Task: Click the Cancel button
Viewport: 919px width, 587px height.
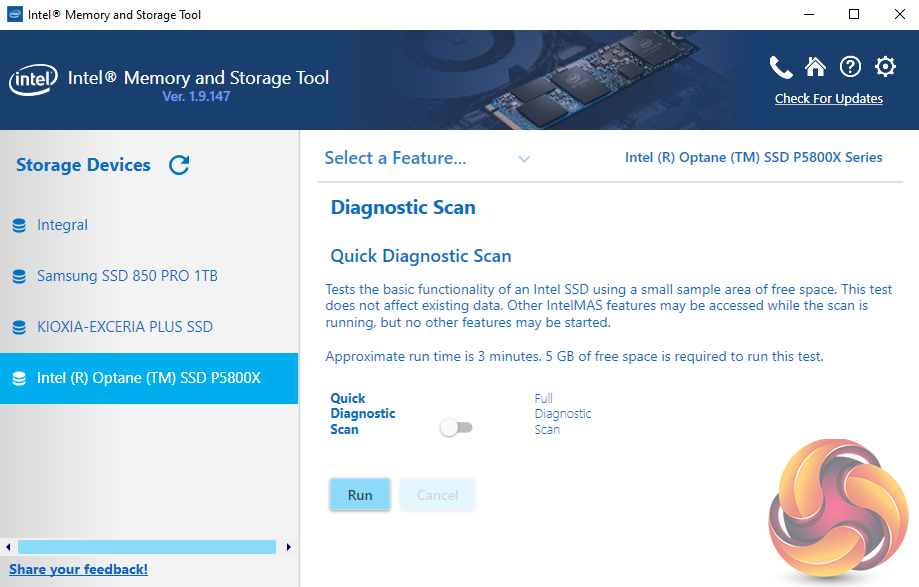Action: pos(437,495)
